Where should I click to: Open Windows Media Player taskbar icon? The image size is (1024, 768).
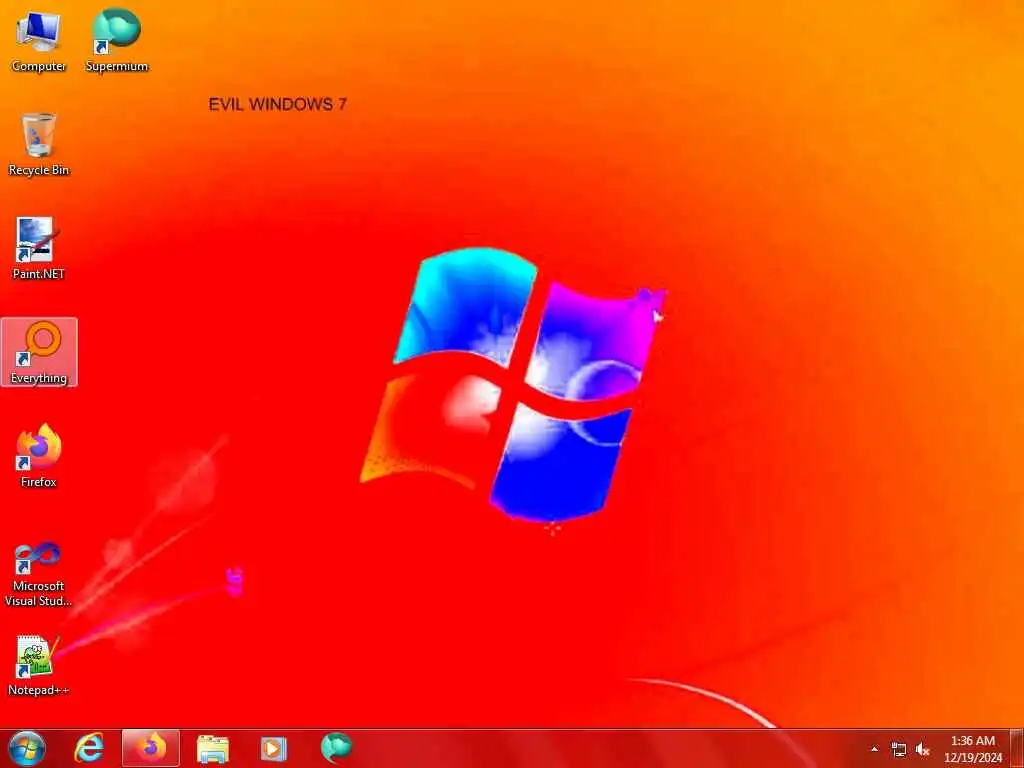click(x=274, y=749)
